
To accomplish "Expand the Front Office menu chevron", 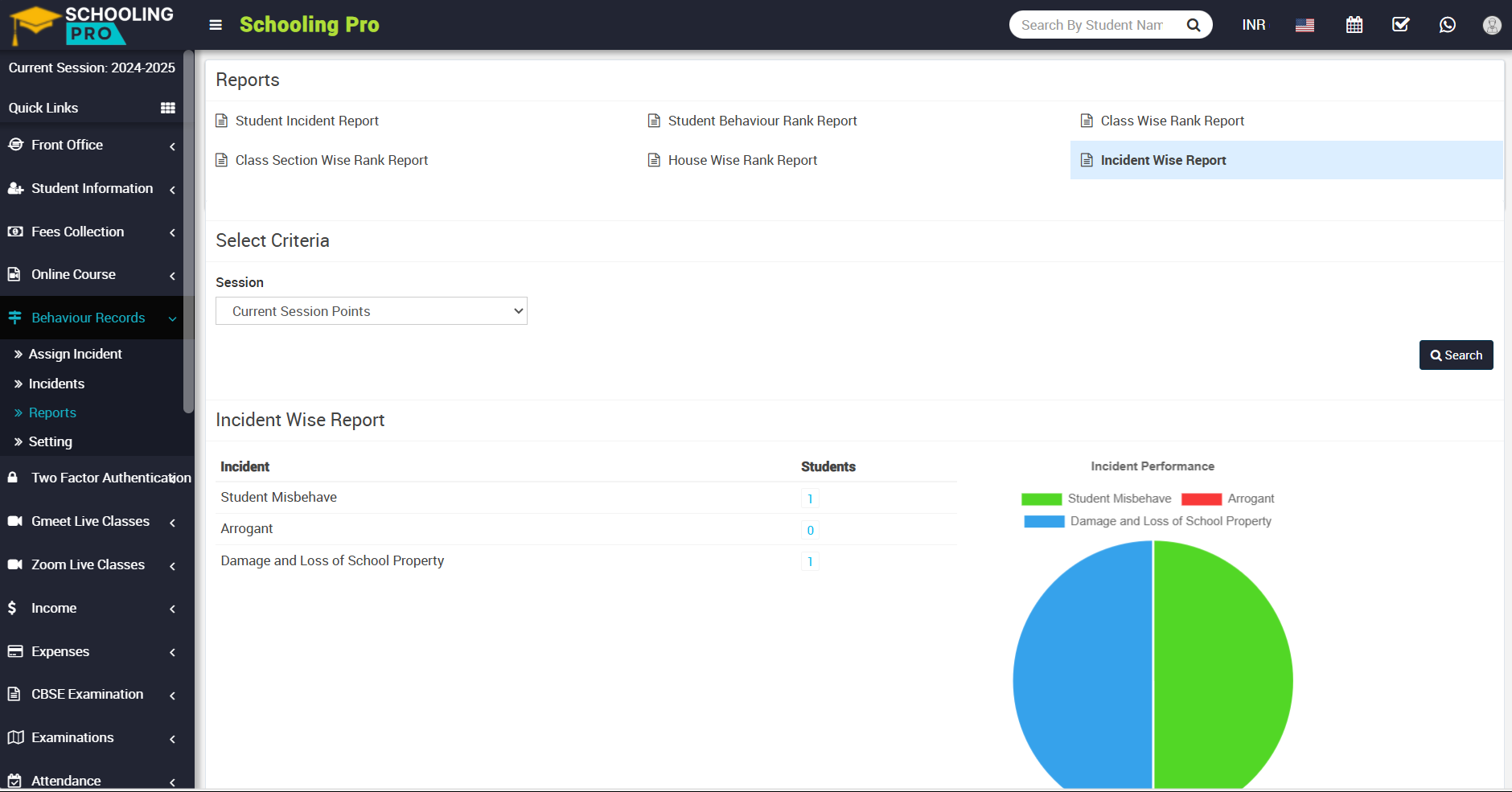I will pyautogui.click(x=172, y=146).
